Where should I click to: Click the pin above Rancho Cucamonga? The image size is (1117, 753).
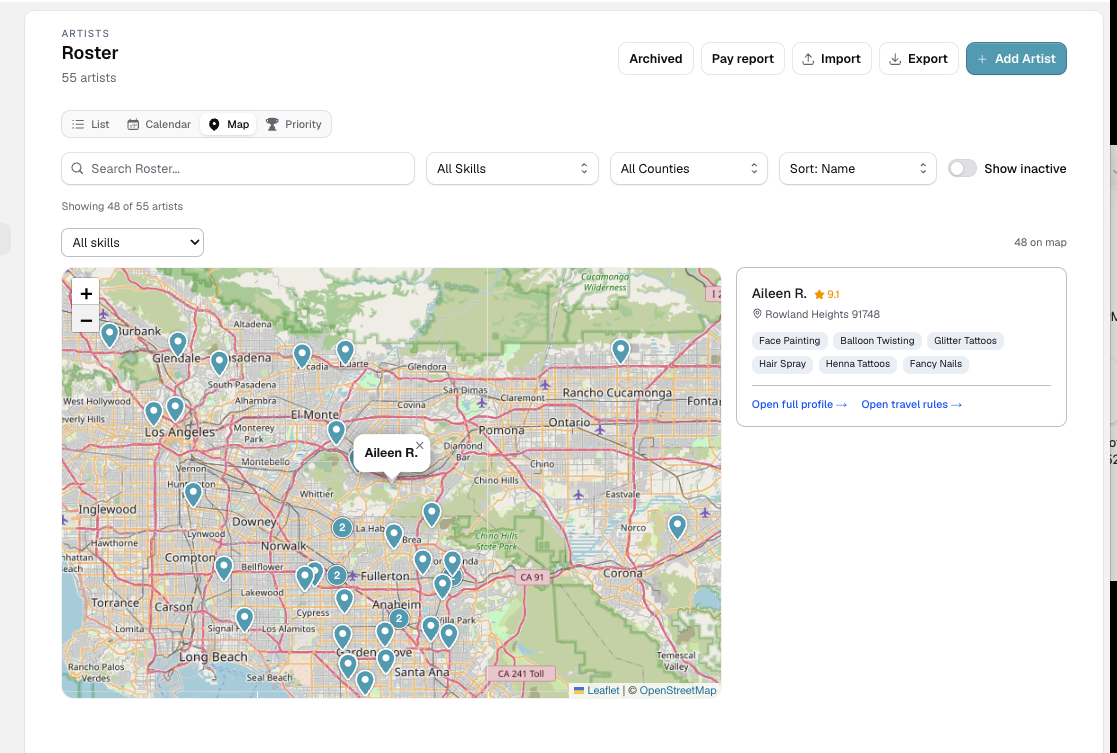click(620, 350)
